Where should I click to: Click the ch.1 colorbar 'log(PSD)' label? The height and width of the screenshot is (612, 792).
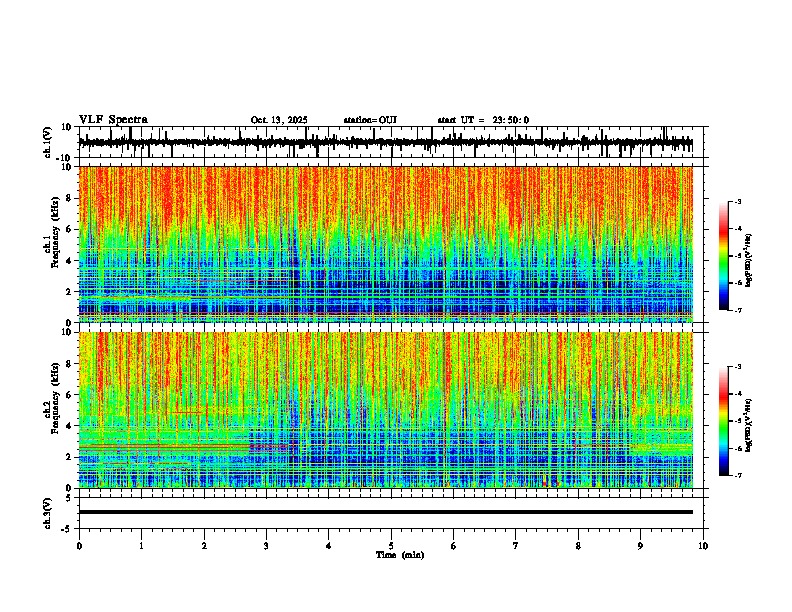pos(749,261)
